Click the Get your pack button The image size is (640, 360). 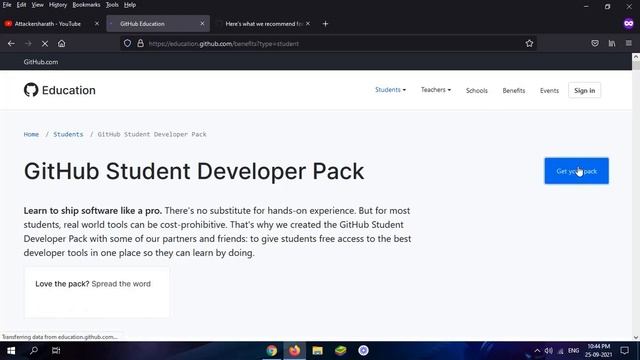click(576, 171)
